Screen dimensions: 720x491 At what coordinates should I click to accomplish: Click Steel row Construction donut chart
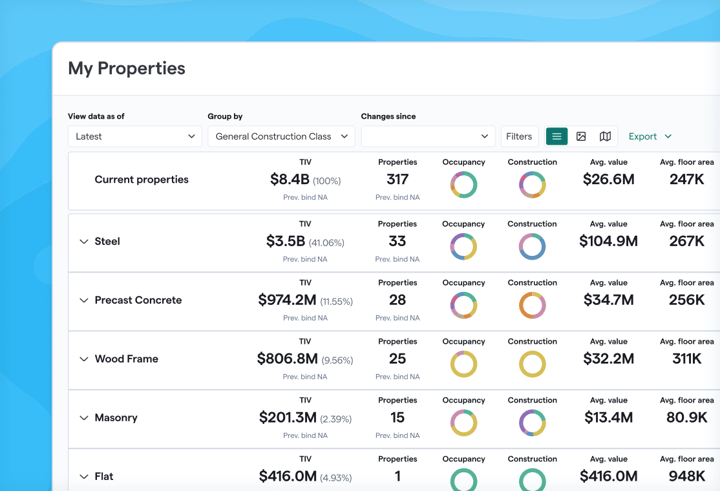532,246
